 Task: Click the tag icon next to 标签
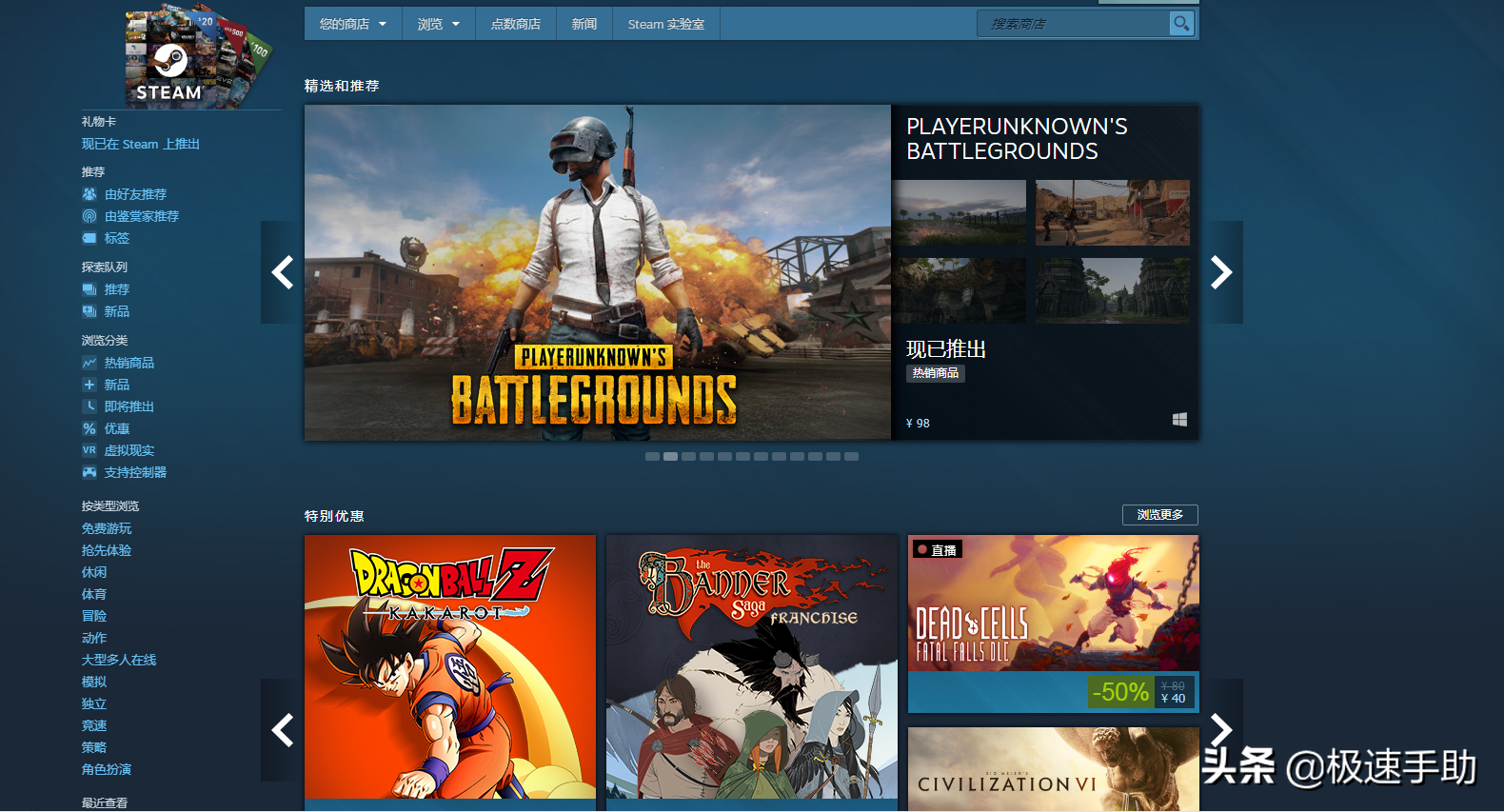pyautogui.click(x=89, y=238)
